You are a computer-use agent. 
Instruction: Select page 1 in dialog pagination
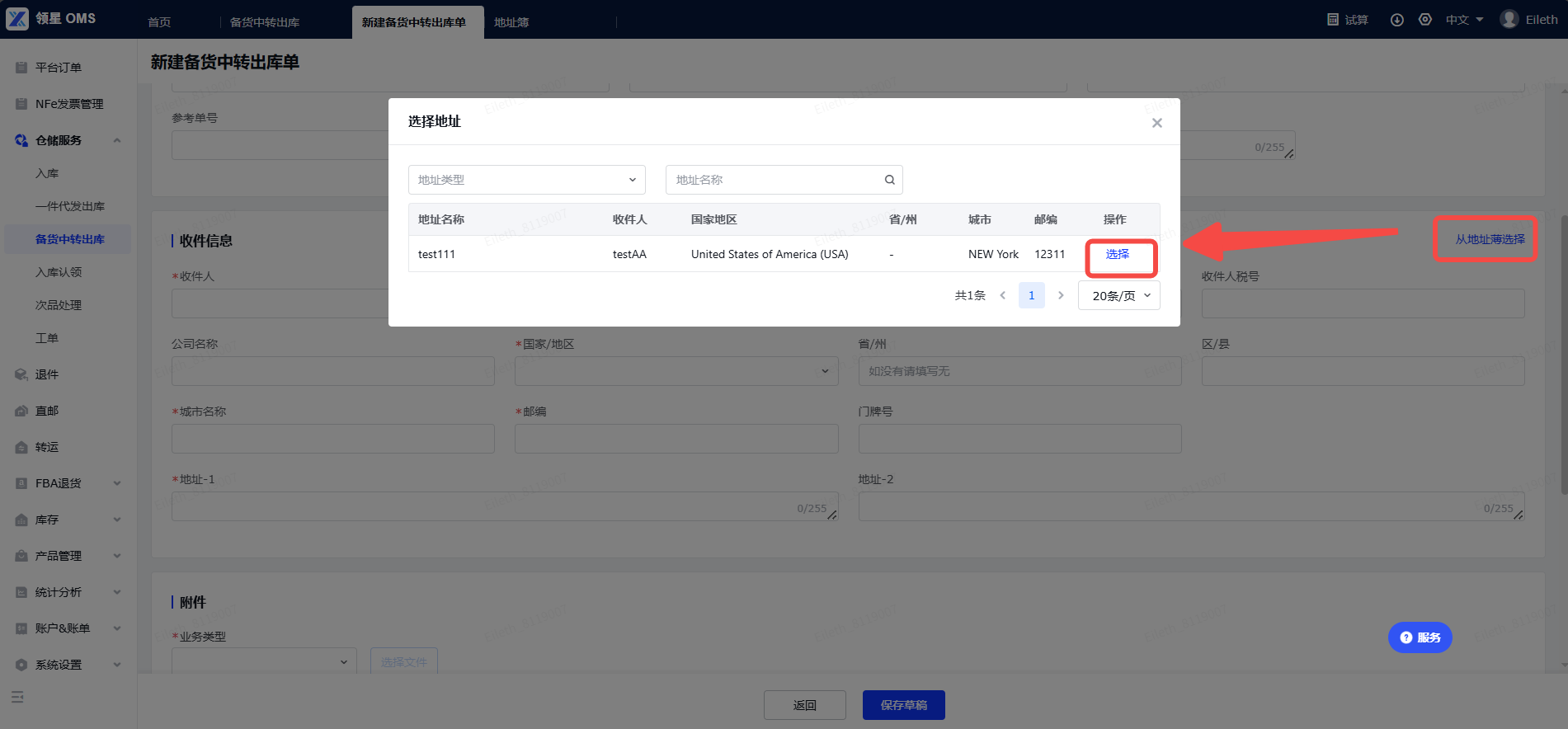point(1032,295)
